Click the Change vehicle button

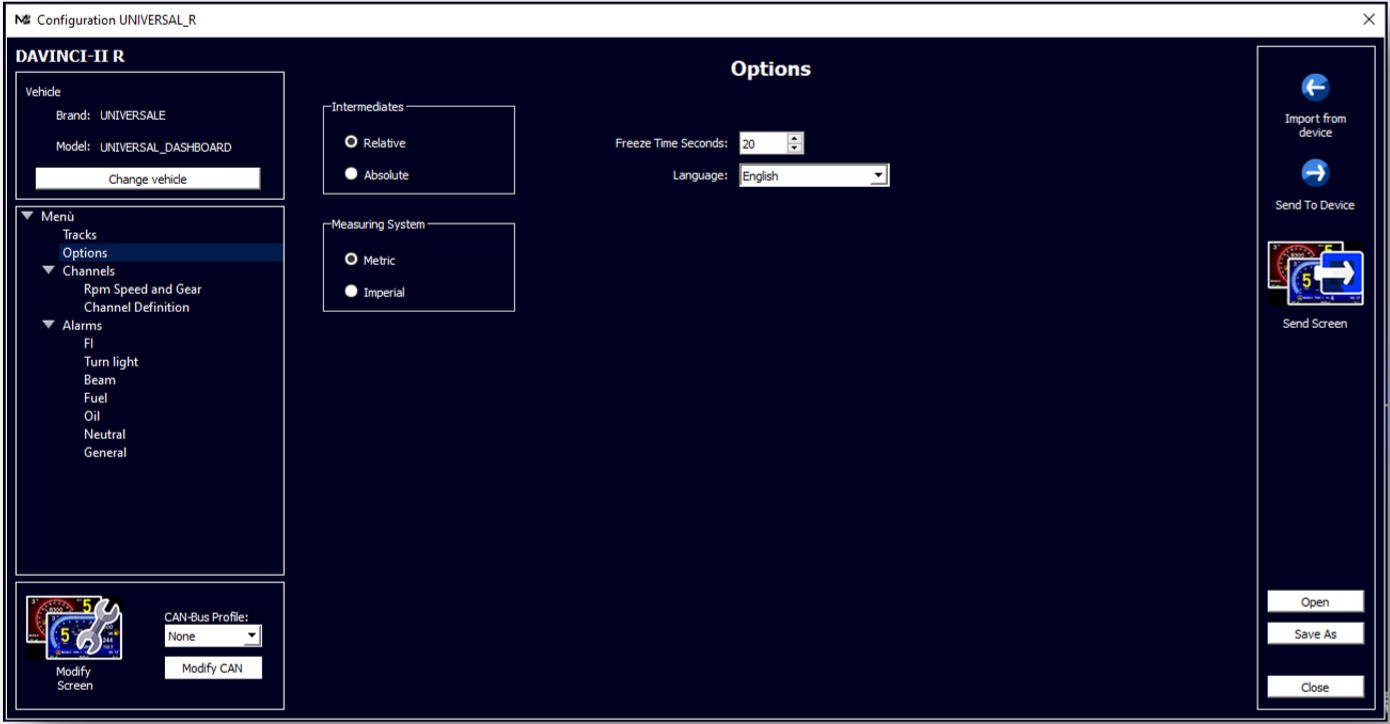click(x=148, y=179)
